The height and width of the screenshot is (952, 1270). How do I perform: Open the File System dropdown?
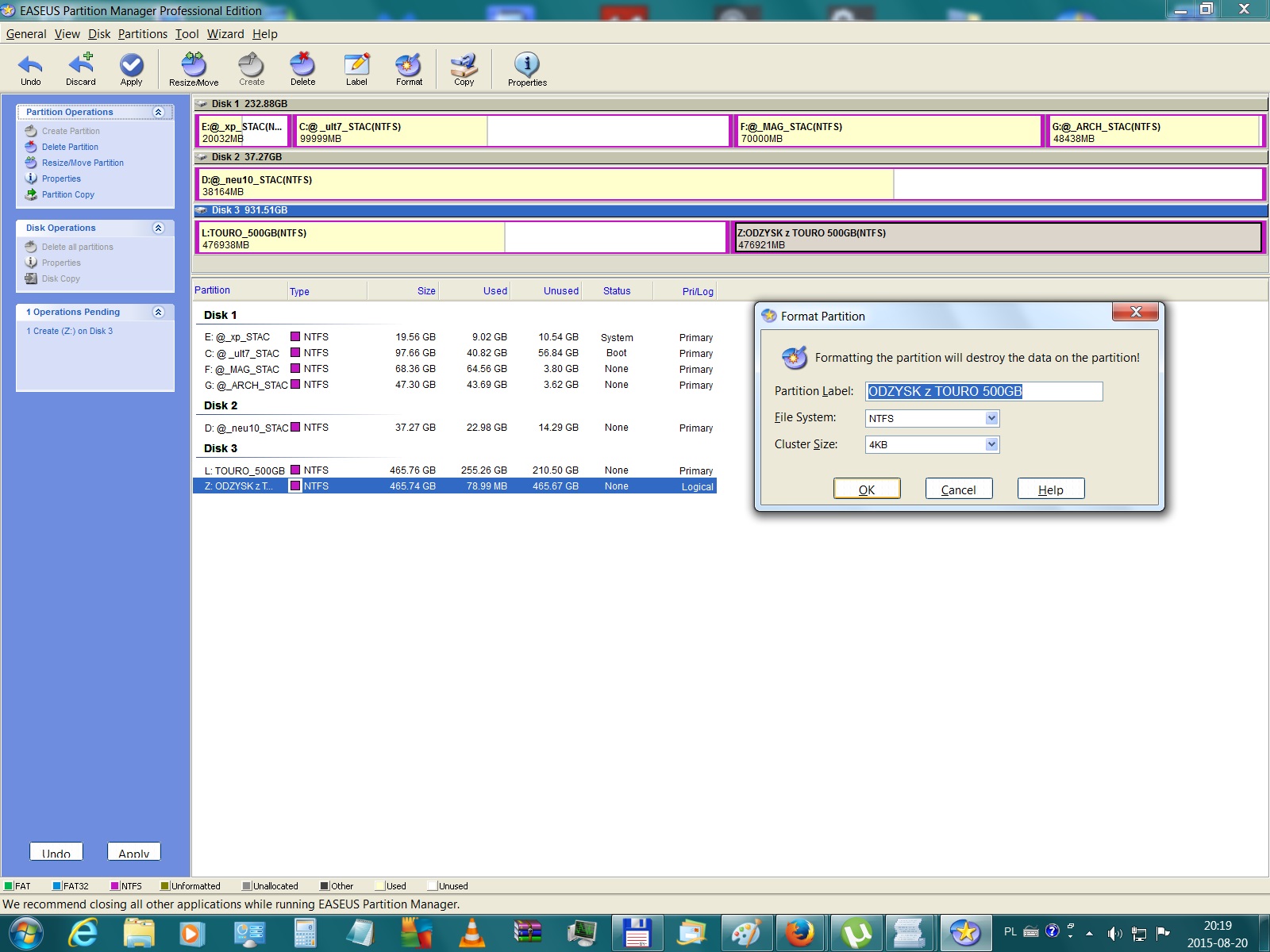pyautogui.click(x=991, y=418)
